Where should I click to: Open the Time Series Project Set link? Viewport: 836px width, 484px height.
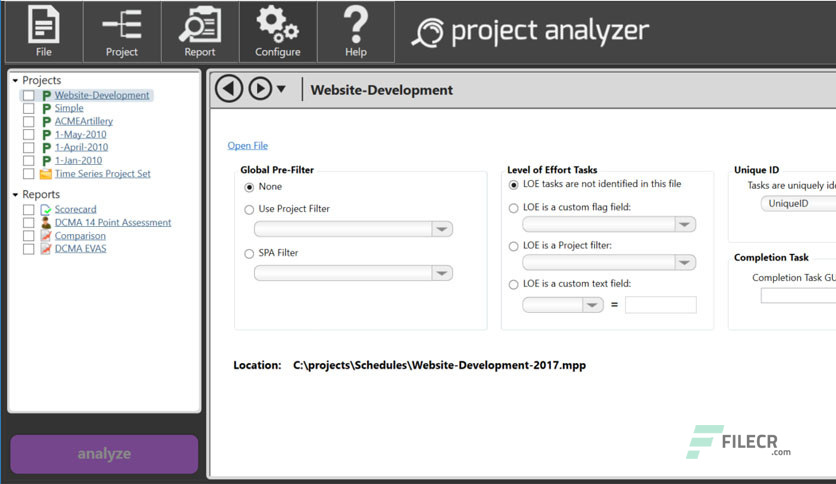(x=102, y=174)
